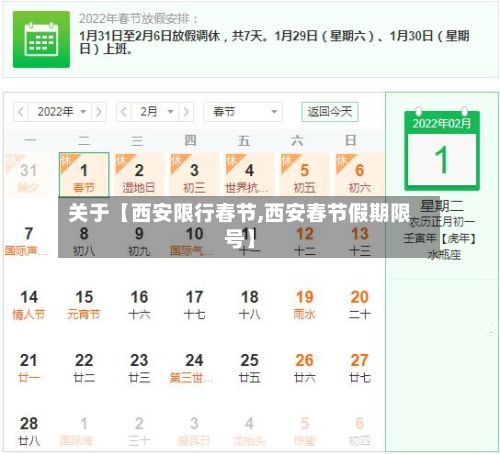This screenshot has height=454, width=500.
Task: Open the 2月 month dropdown
Action: 155,112
